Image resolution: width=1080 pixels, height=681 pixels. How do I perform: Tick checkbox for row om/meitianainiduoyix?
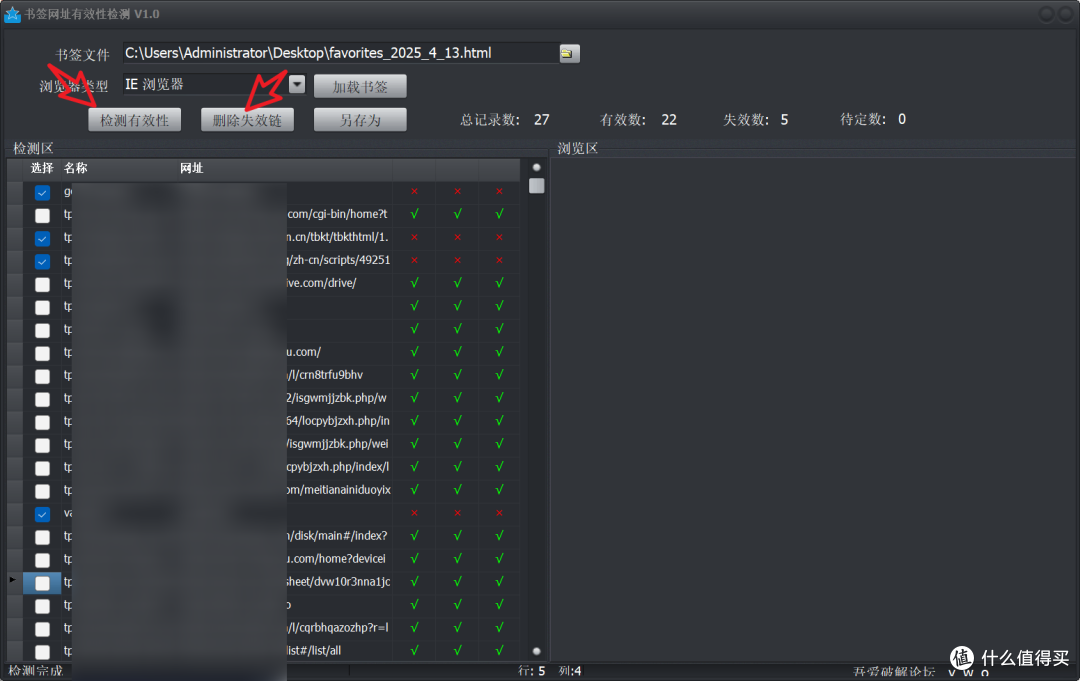tap(42, 492)
